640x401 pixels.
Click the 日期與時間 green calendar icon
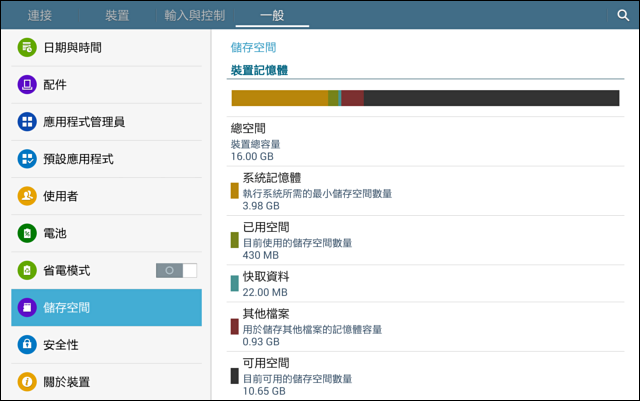coord(27,47)
